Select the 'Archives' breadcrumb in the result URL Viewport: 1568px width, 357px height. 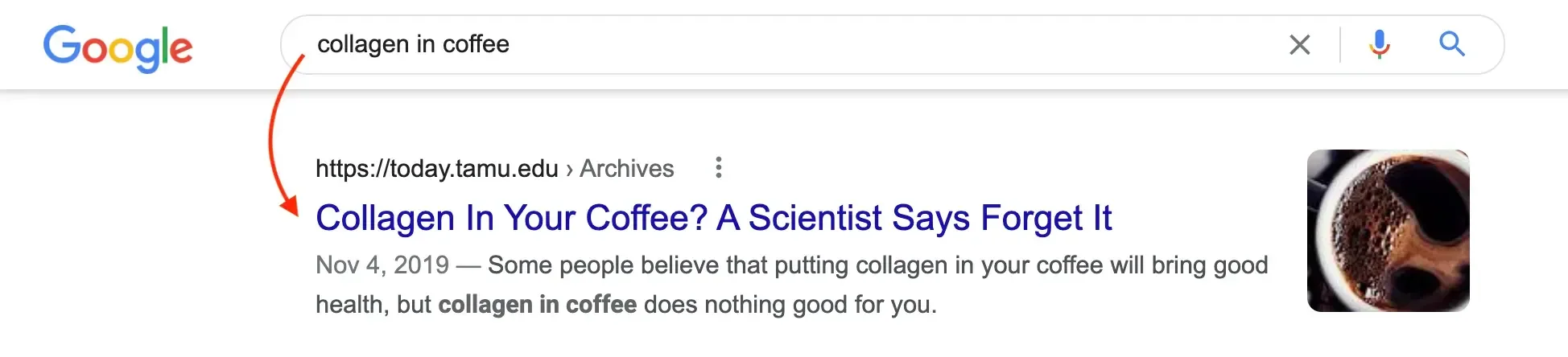coord(627,168)
